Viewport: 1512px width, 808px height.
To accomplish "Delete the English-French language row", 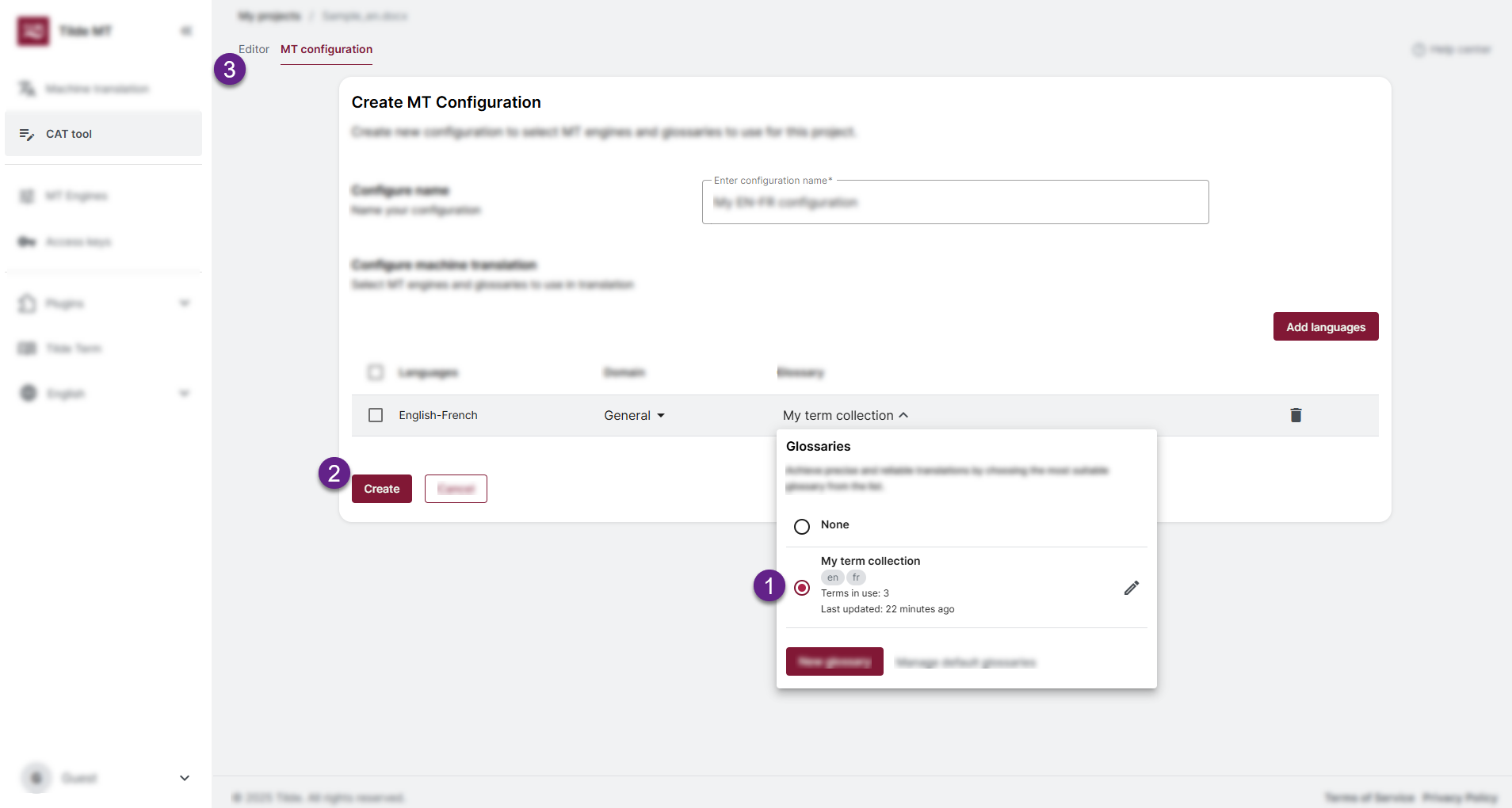I will point(1295,415).
